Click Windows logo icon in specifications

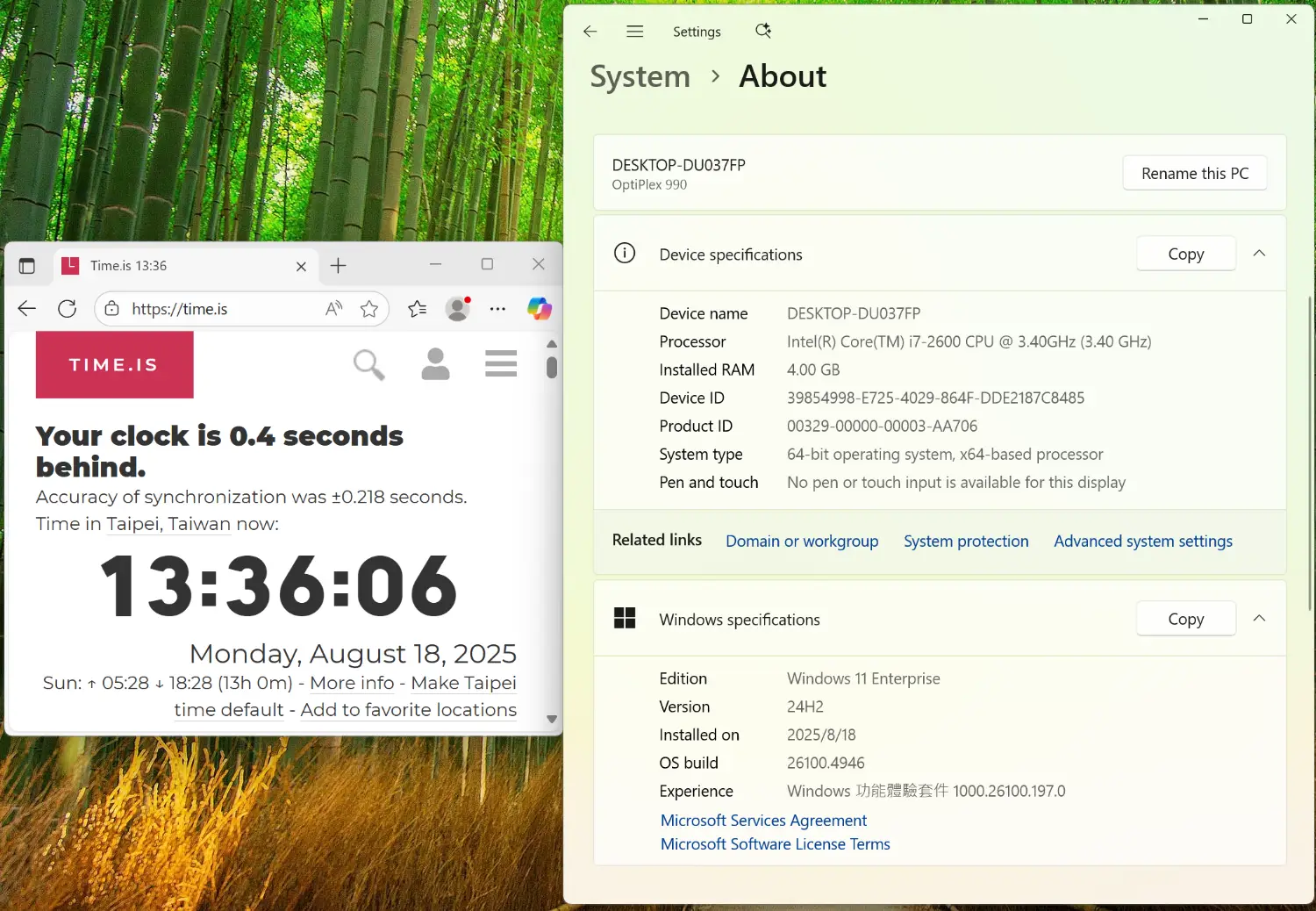pyautogui.click(x=625, y=618)
